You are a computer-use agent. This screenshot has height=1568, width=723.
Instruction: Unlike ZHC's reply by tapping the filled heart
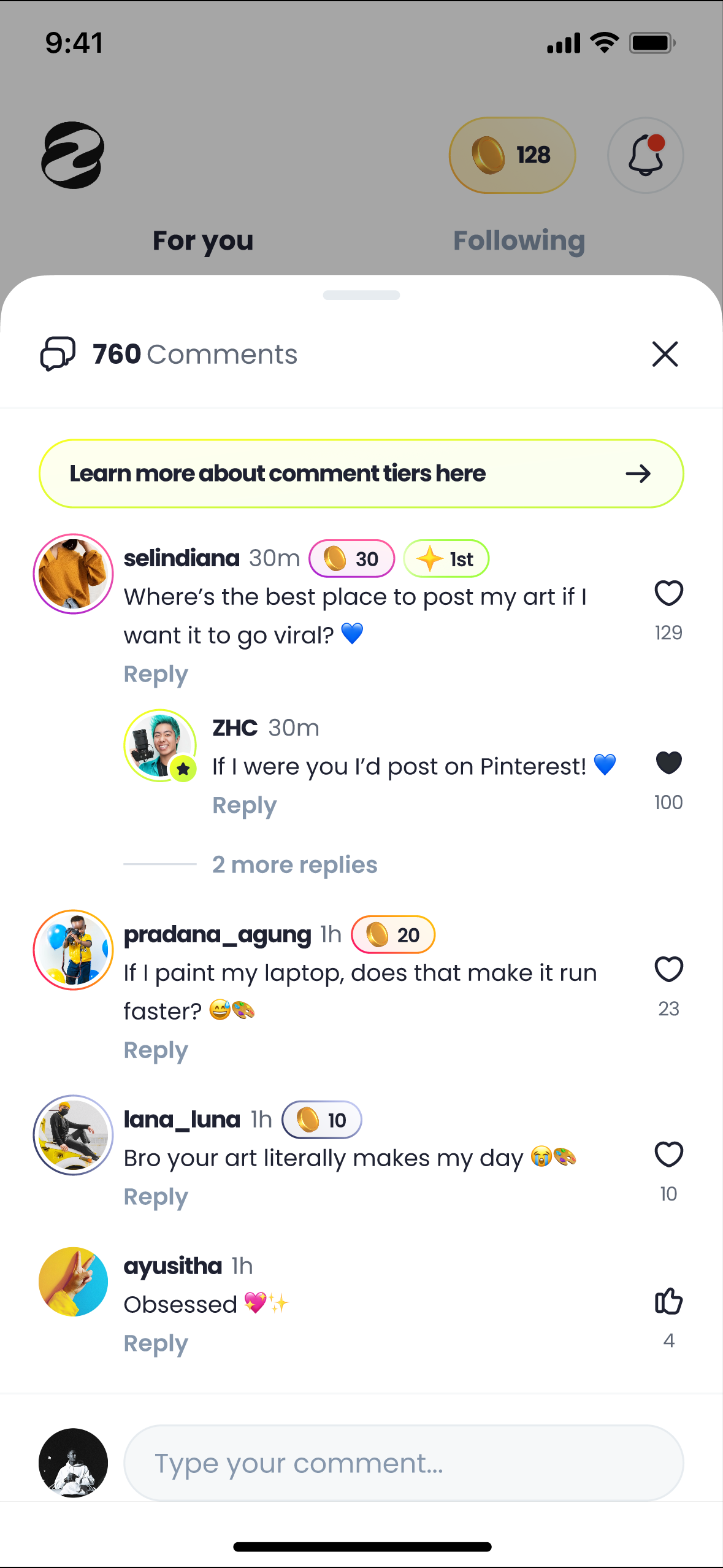[668, 763]
